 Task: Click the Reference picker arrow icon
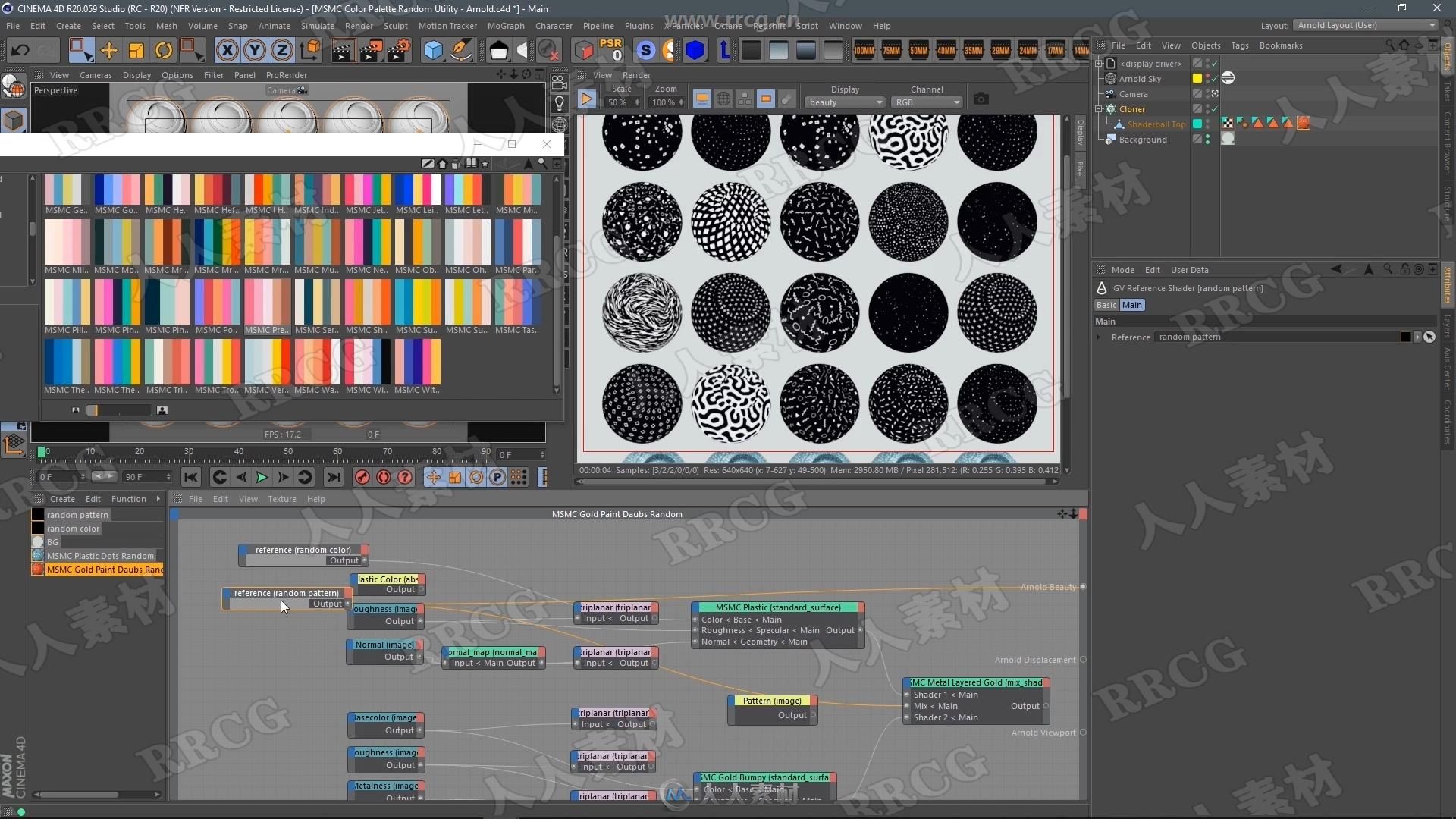click(x=1429, y=337)
